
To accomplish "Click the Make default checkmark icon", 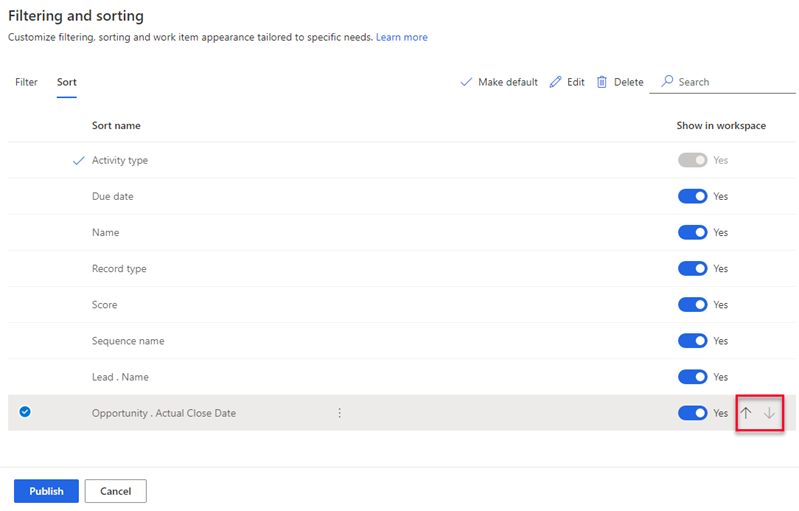I will tap(466, 82).
